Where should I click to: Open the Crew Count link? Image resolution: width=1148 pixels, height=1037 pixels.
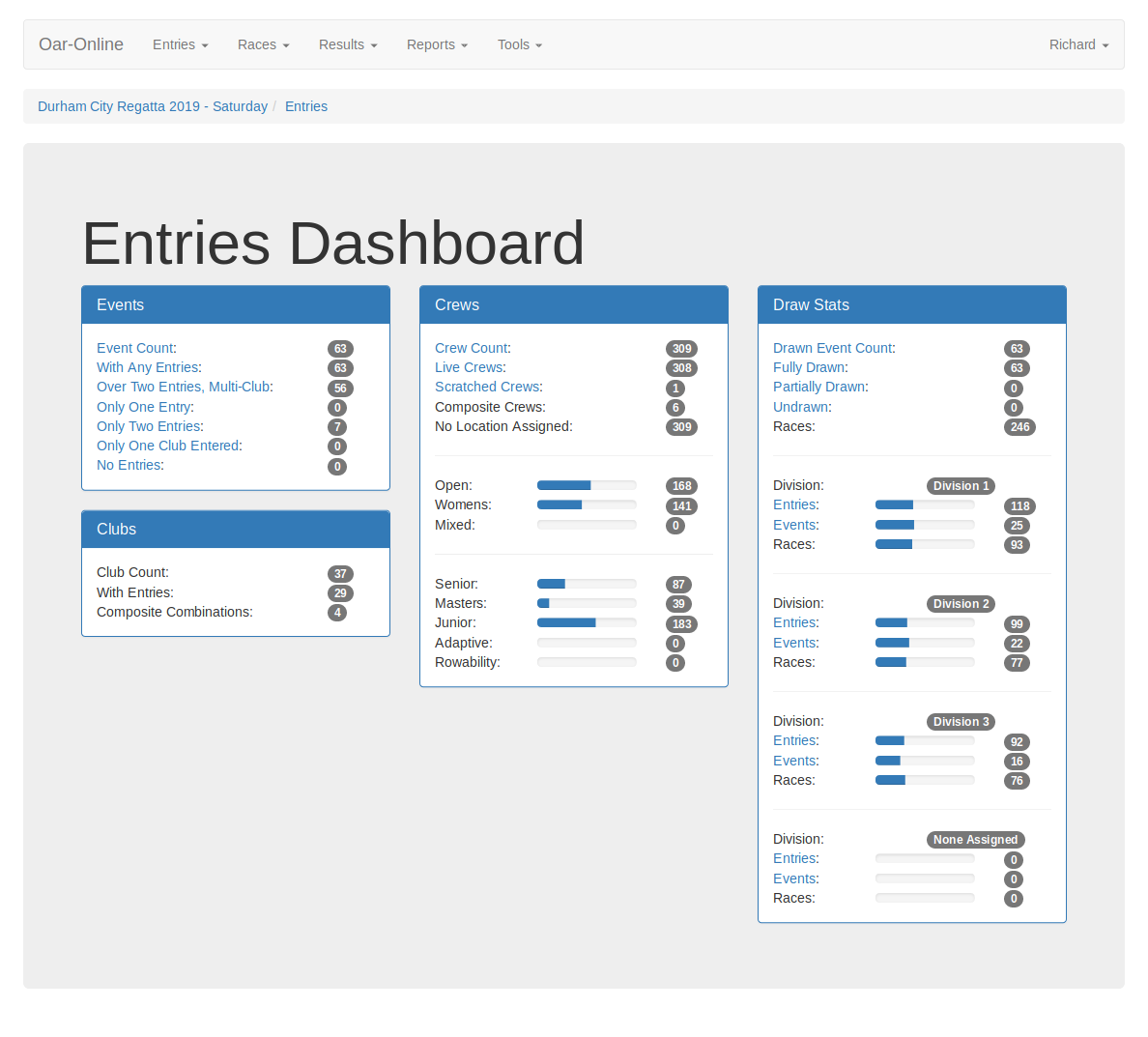click(x=471, y=348)
